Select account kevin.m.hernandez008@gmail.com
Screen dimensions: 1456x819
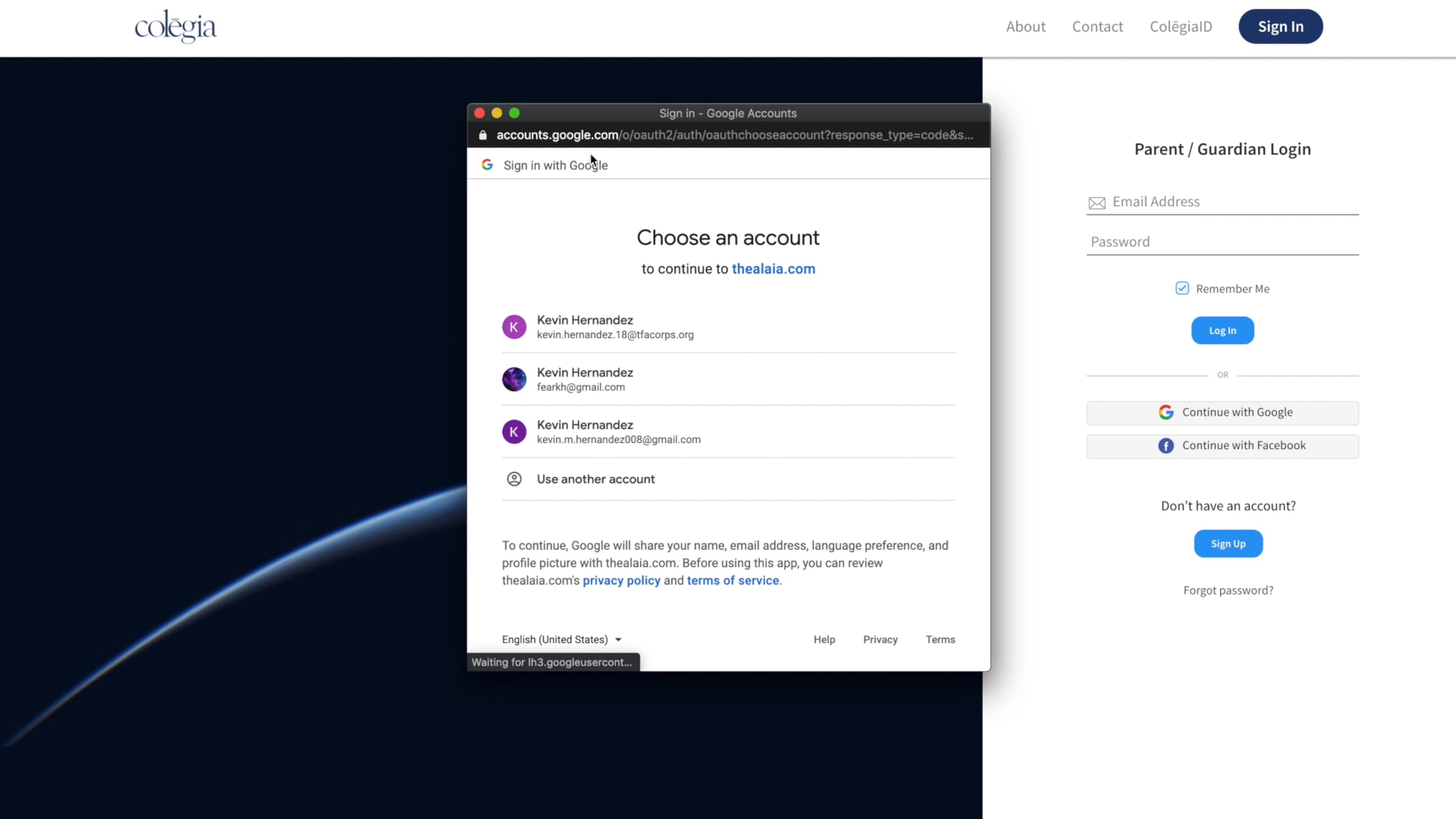coord(728,431)
